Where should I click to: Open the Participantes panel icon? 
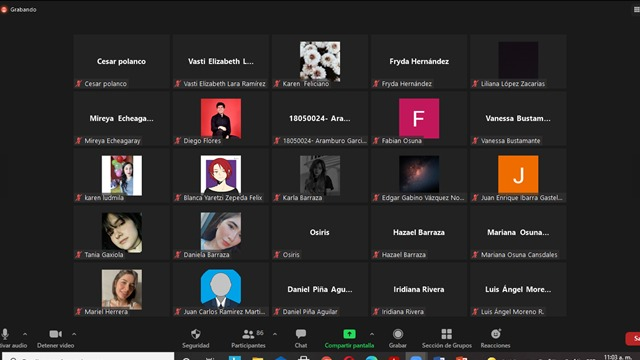click(248, 334)
